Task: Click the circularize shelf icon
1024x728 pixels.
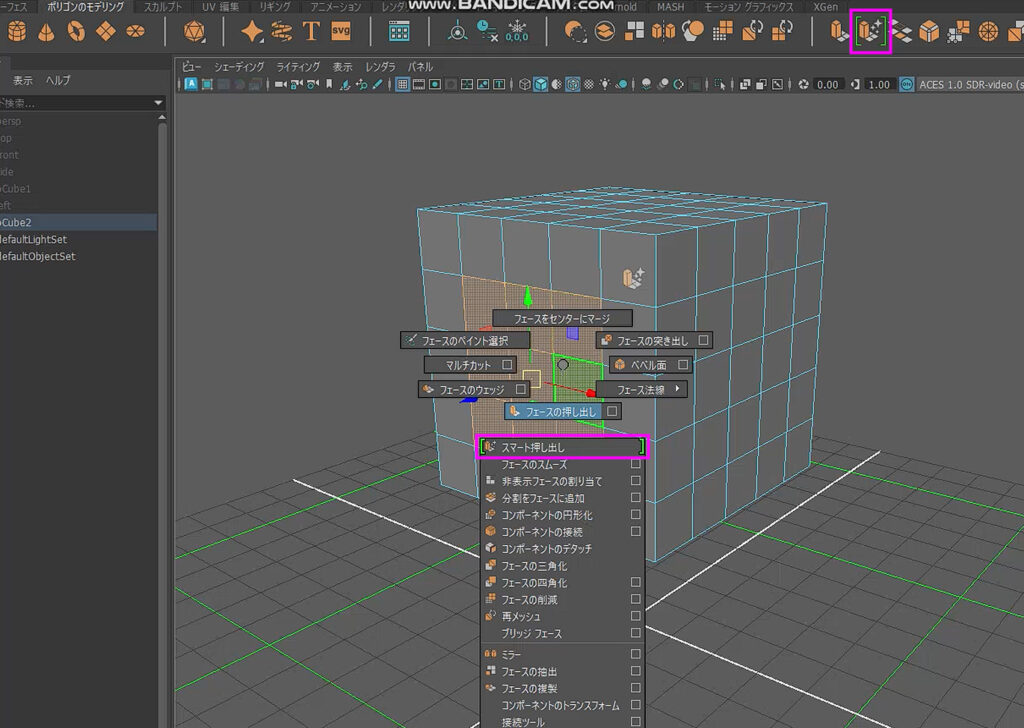Action: coord(988,31)
